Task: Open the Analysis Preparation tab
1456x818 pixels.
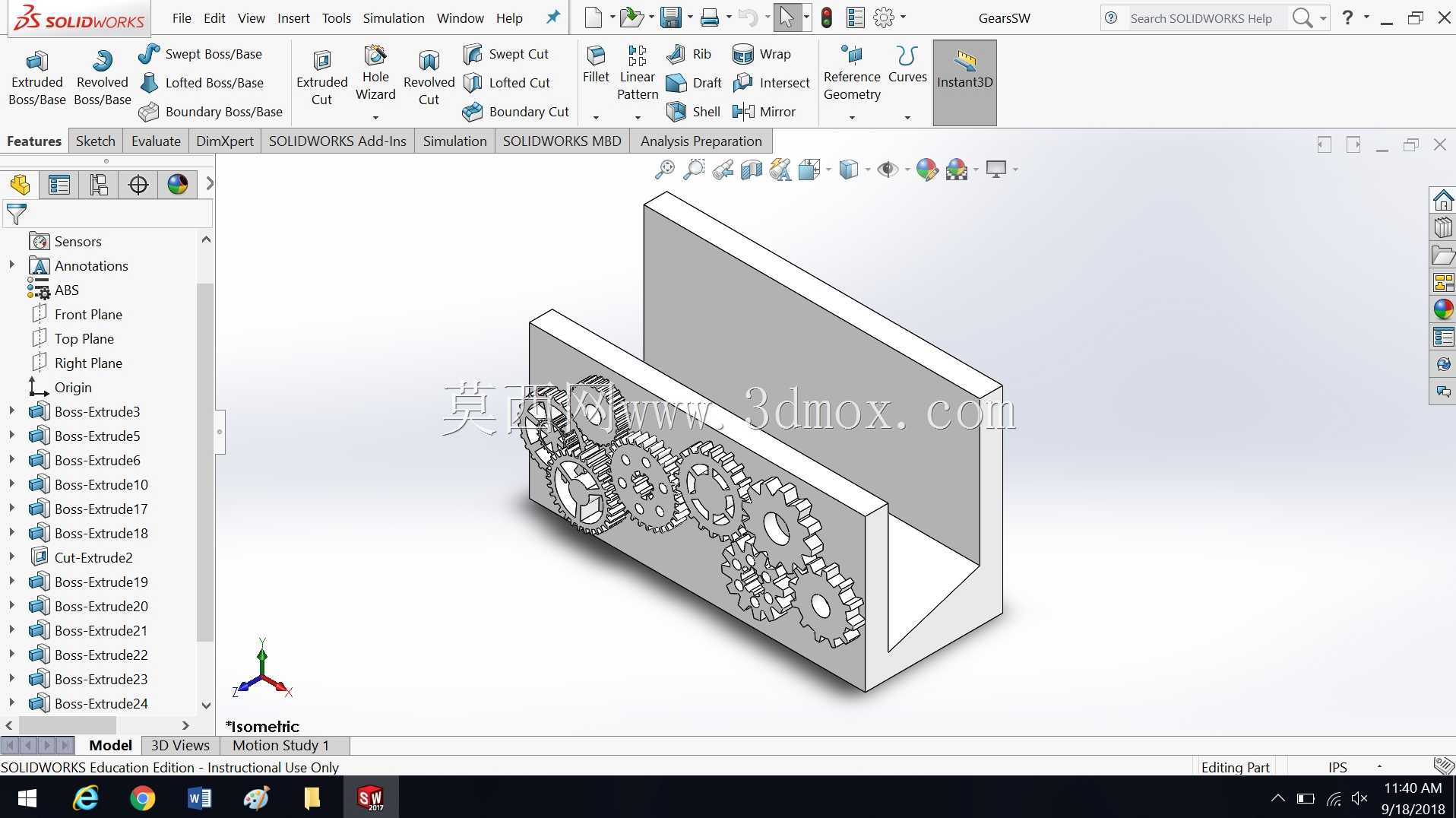Action: [x=701, y=141]
